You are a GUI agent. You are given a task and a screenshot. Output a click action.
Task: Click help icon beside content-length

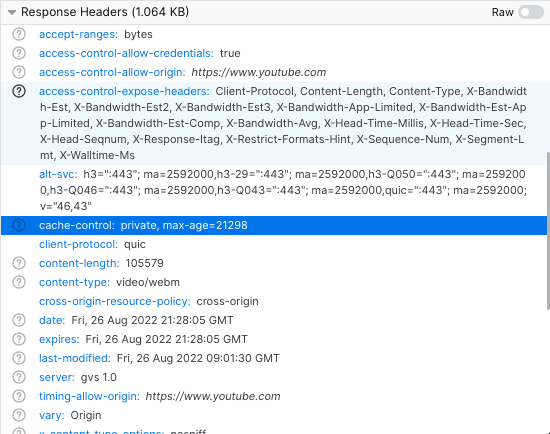(x=19, y=263)
